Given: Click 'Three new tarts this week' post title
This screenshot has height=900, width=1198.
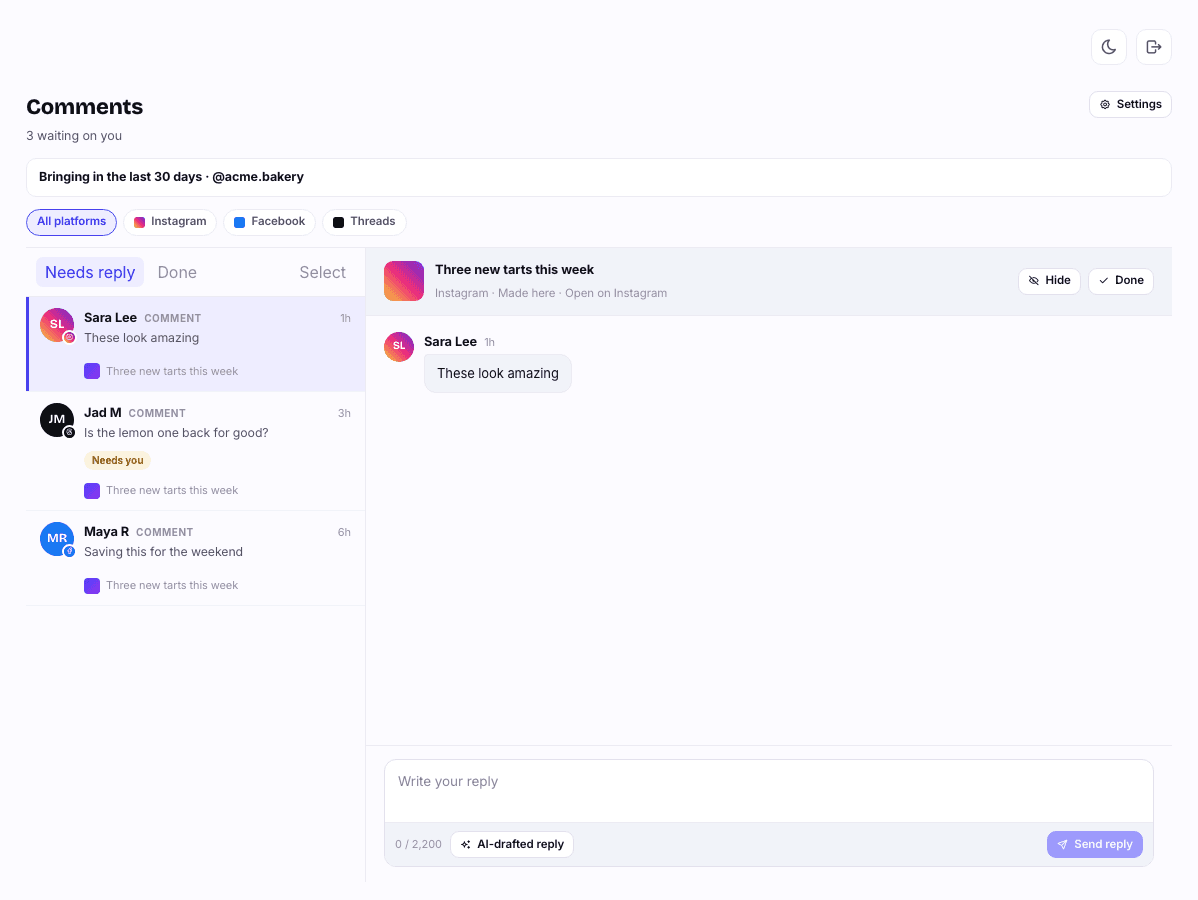Looking at the screenshot, I should (514, 270).
